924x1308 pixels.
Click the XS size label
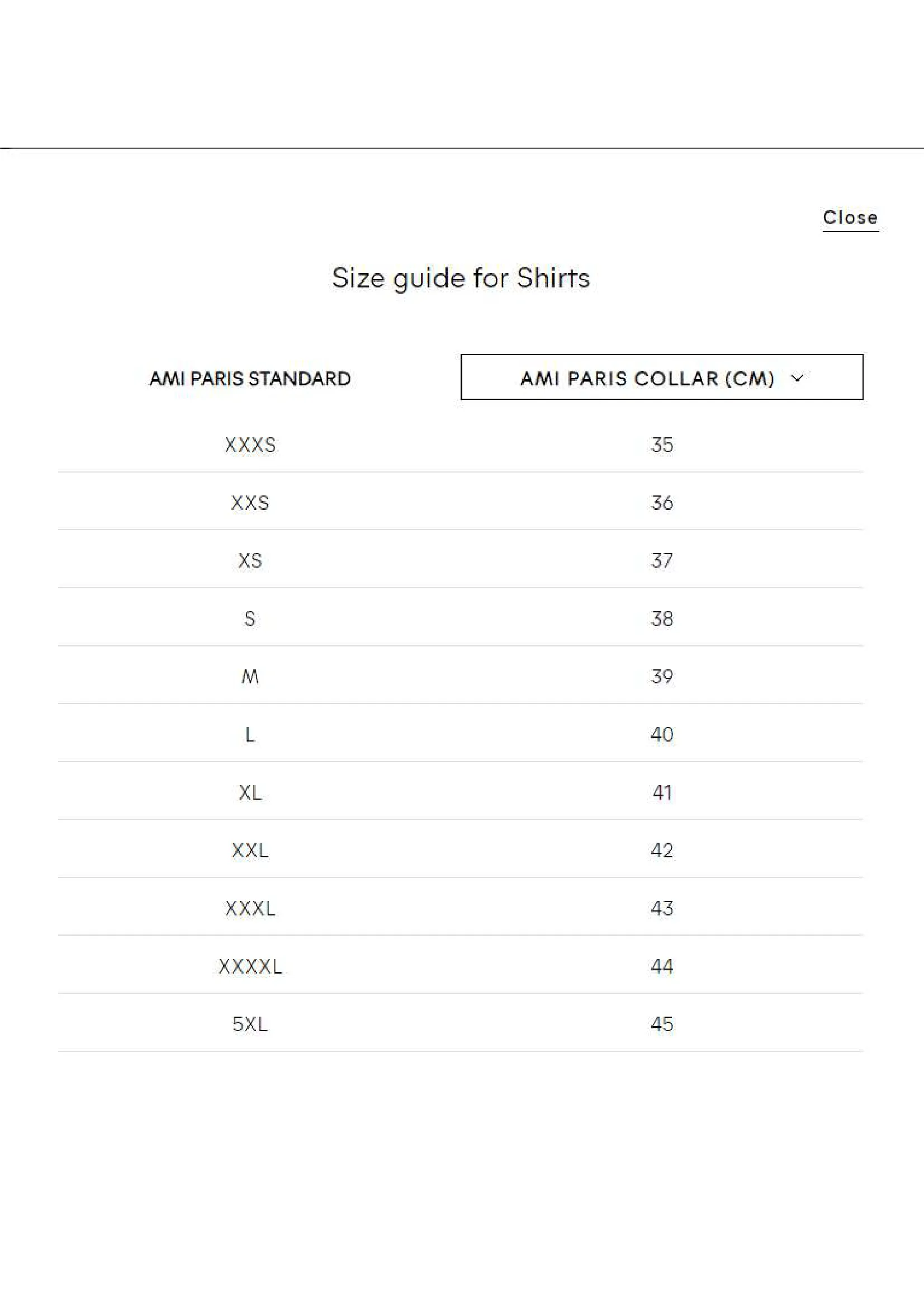(250, 561)
